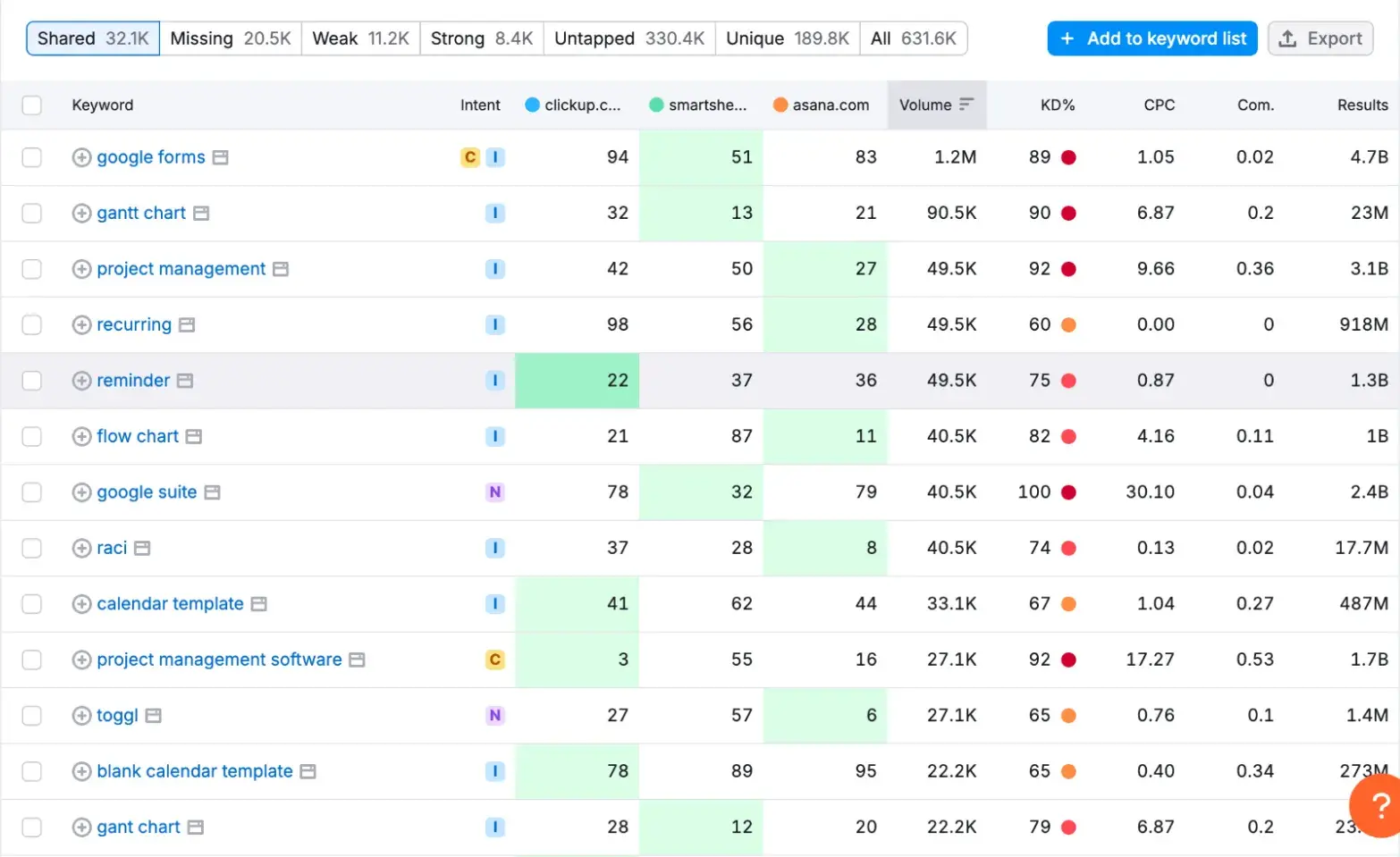The image size is (1400, 857).
Task: Sort the table by KD% column
Action: tap(1057, 105)
